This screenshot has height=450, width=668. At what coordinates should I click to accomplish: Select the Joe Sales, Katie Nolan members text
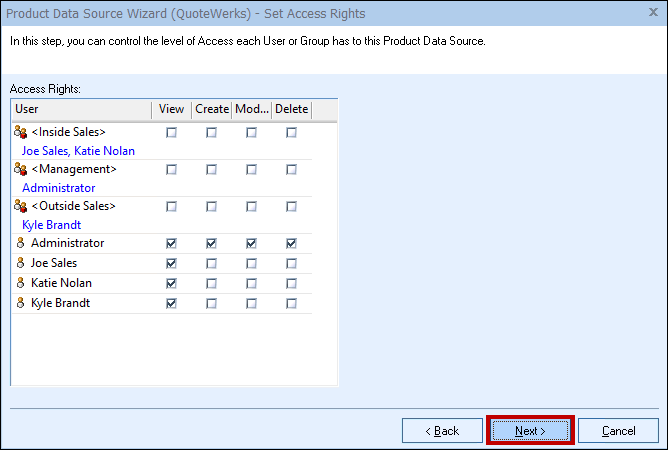[x=78, y=151]
